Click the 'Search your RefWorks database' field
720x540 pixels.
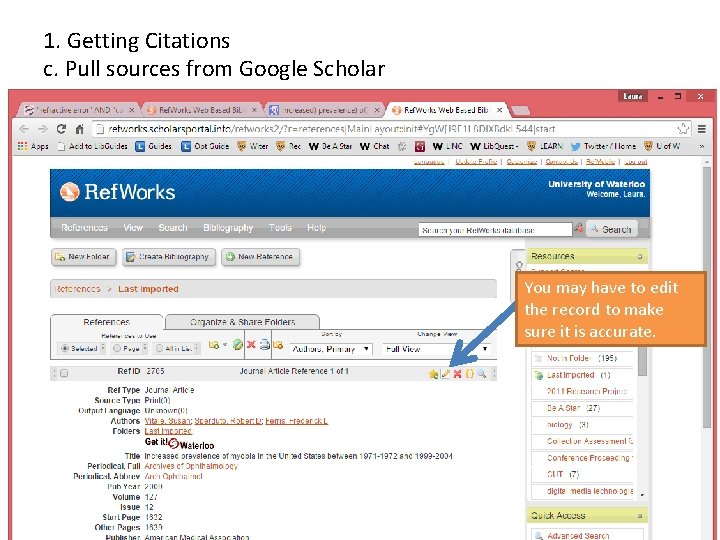[x=495, y=230]
